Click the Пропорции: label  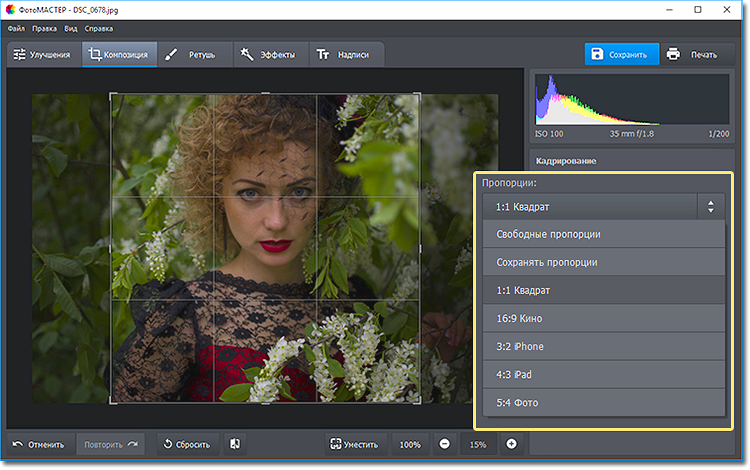509,183
